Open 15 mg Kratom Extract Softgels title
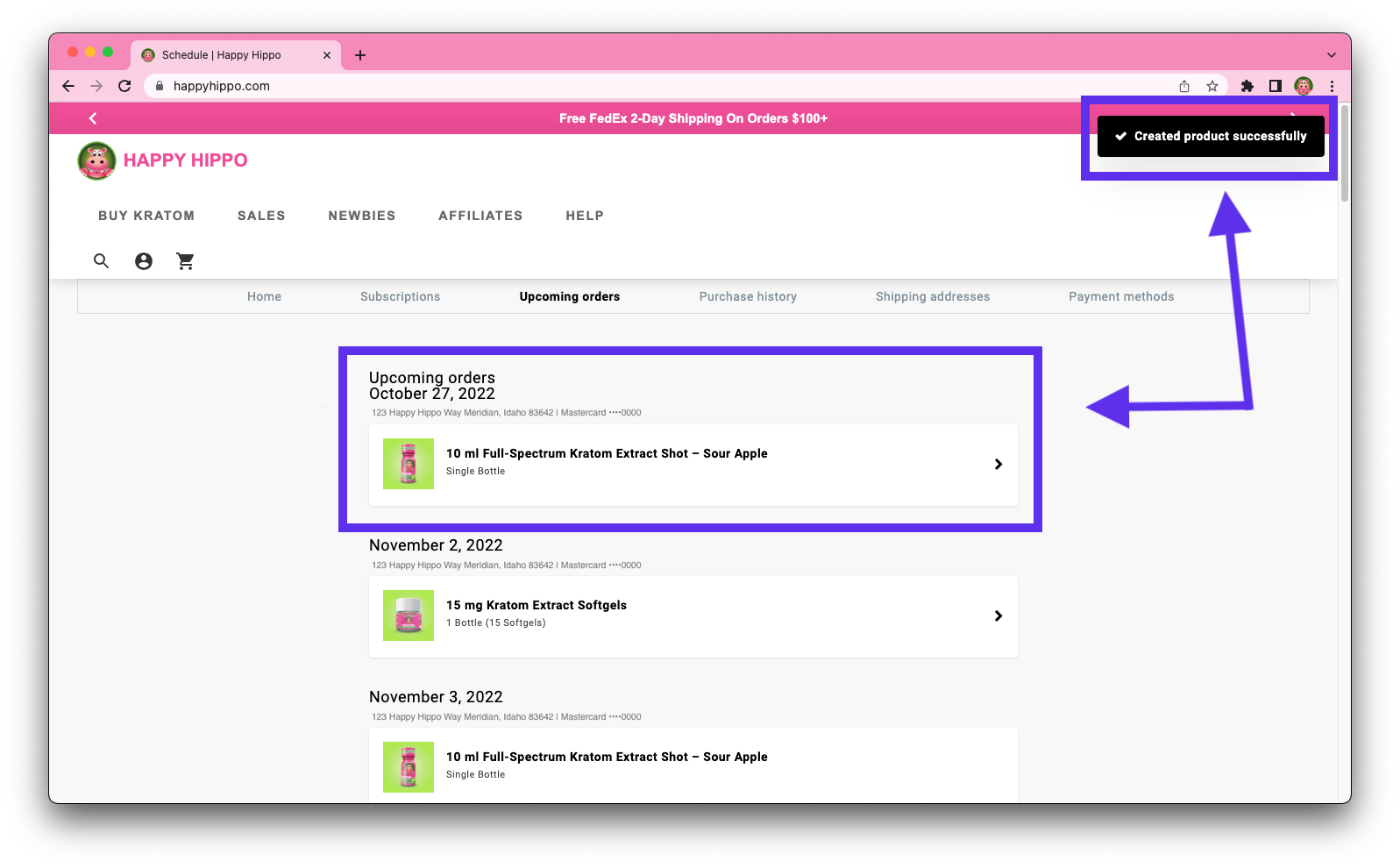1400x868 pixels. (x=537, y=605)
